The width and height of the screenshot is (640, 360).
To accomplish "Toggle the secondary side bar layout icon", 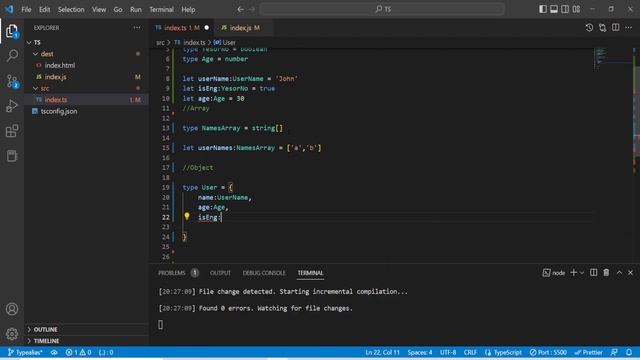I will (x=564, y=9).
